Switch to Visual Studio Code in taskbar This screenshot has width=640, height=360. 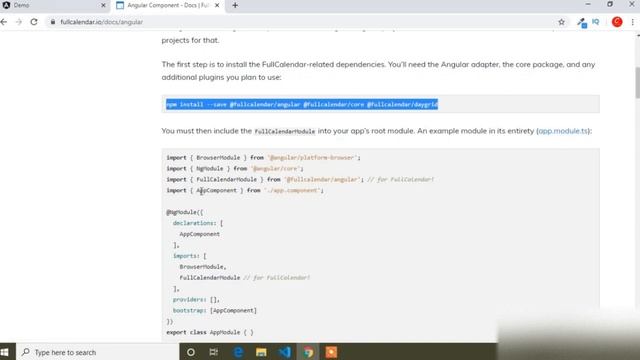pyautogui.click(x=285, y=352)
